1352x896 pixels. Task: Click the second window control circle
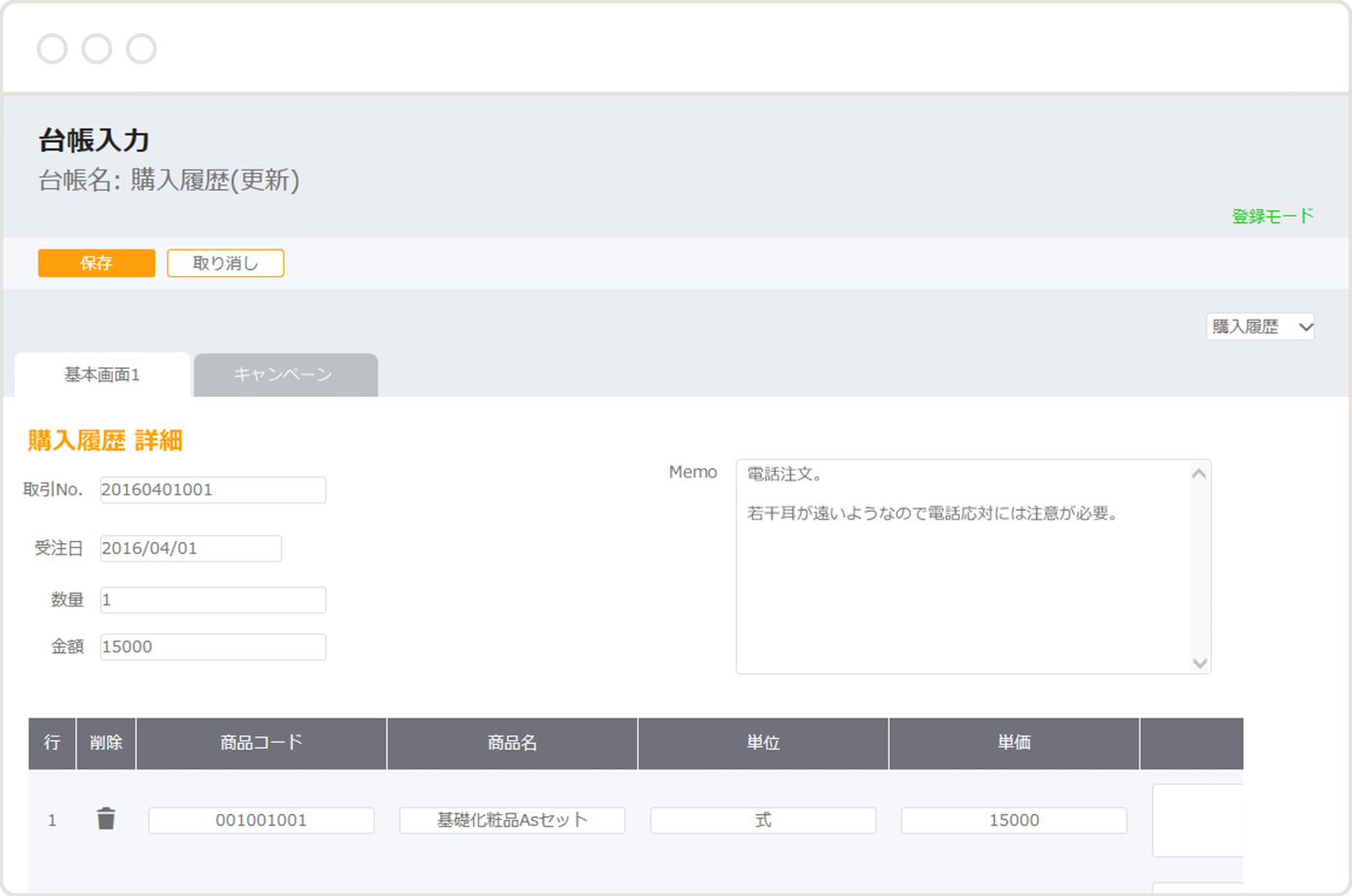pos(97,49)
